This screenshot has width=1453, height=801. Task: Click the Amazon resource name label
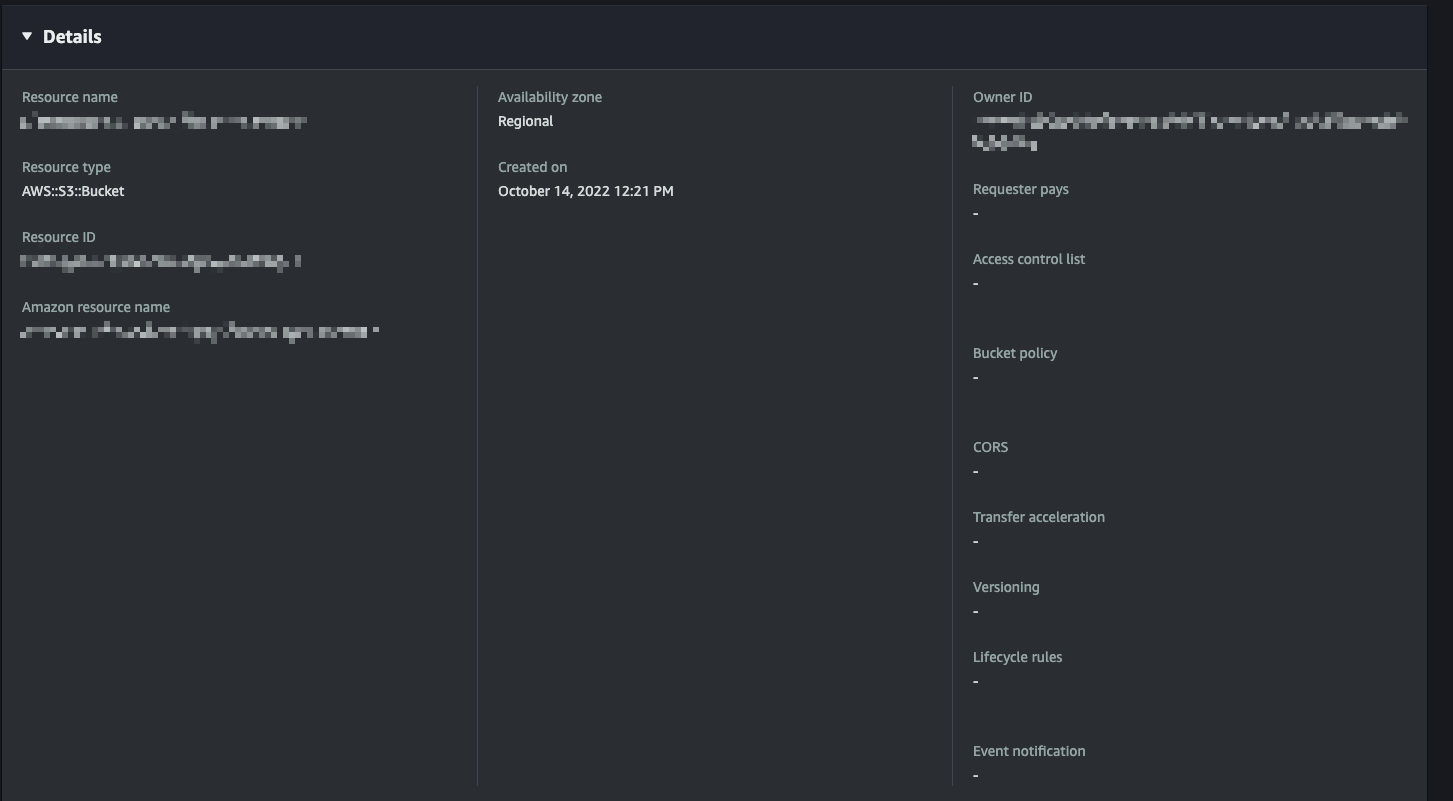96,307
